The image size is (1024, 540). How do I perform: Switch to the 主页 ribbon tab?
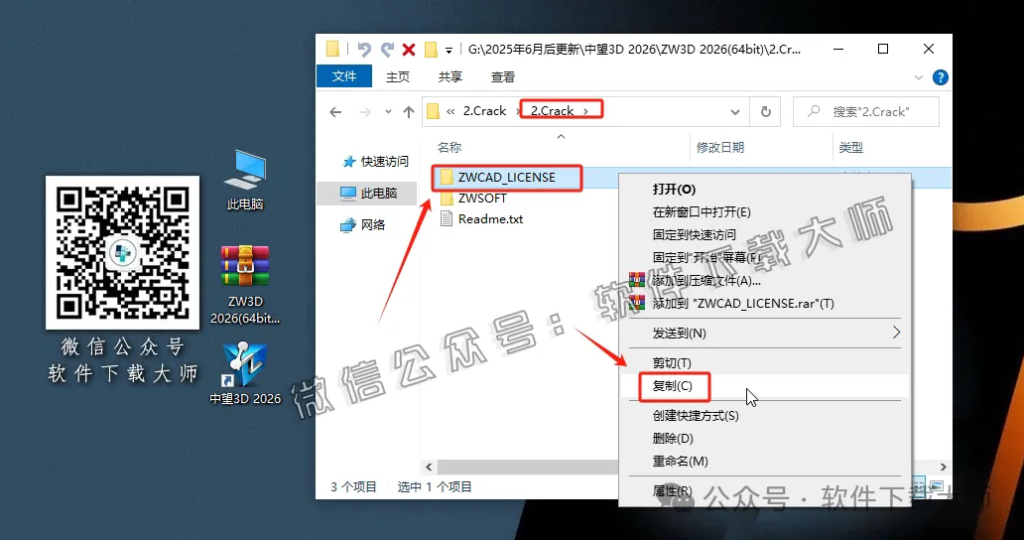tap(398, 77)
